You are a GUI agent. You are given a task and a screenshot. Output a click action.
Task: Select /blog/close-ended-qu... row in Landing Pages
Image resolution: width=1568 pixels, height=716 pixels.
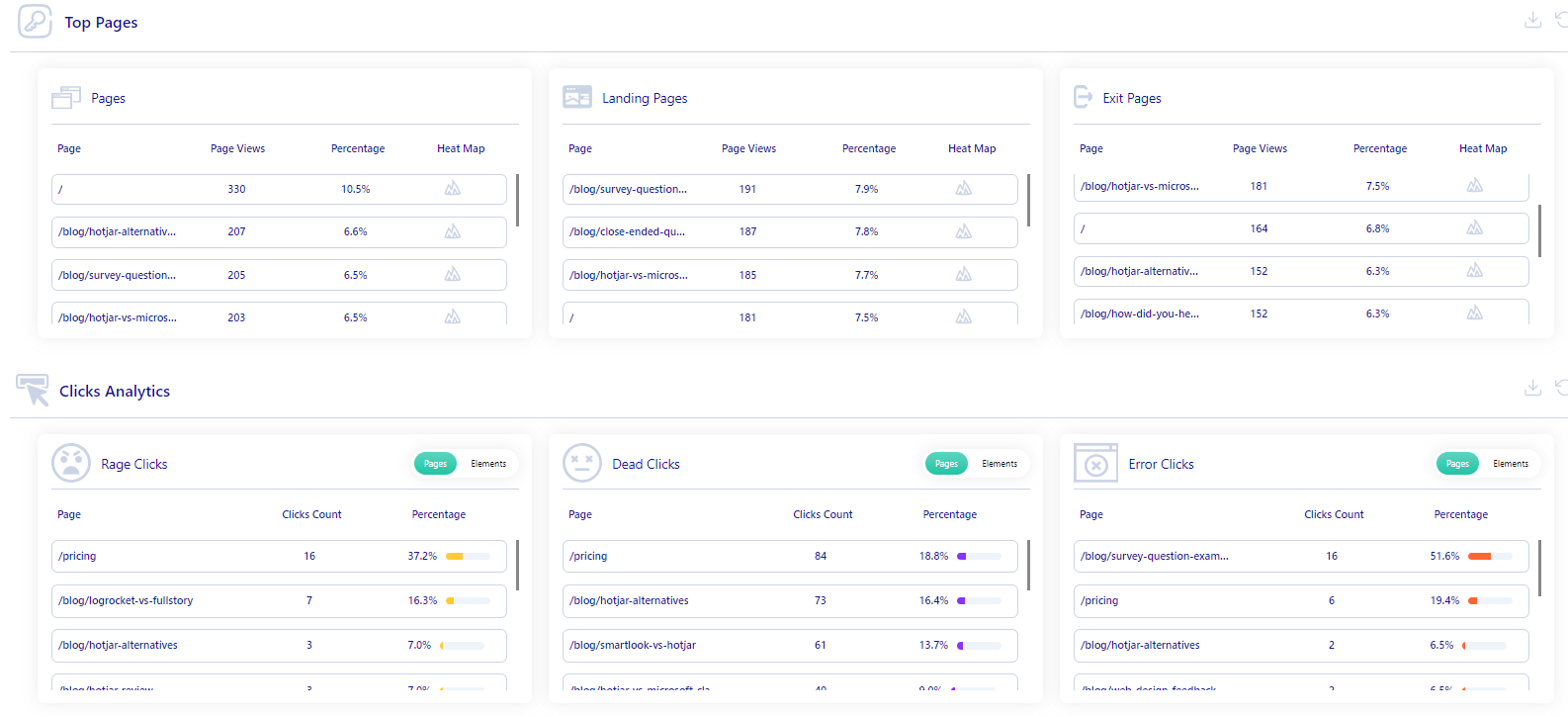coord(790,231)
